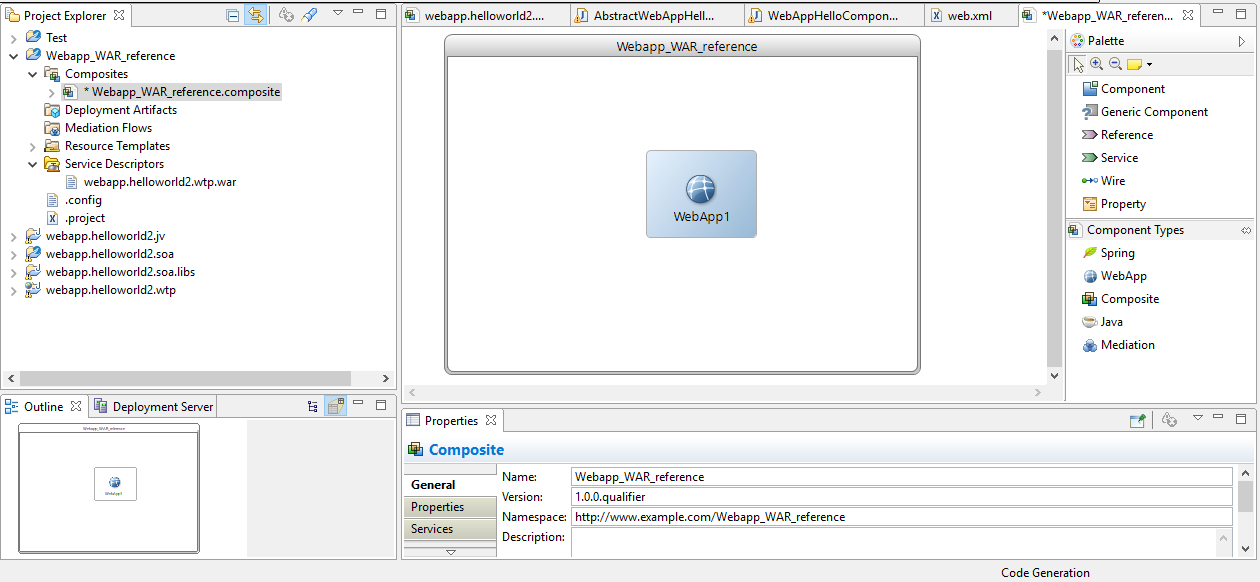The height and width of the screenshot is (582, 1260).
Task: Collapse the Composites folder
Action: (32, 74)
